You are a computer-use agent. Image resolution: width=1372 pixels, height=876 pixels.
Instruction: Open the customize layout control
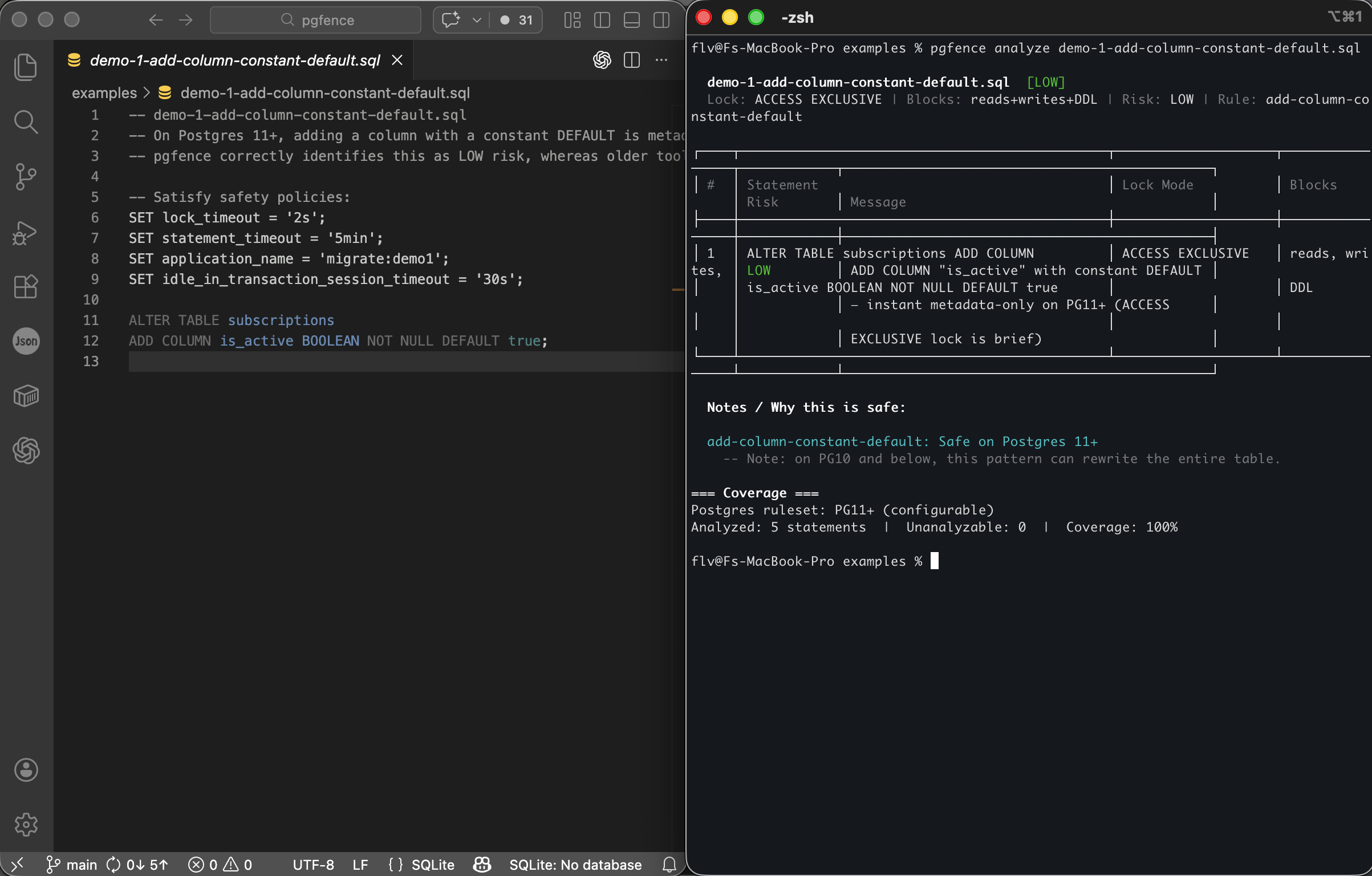click(572, 20)
